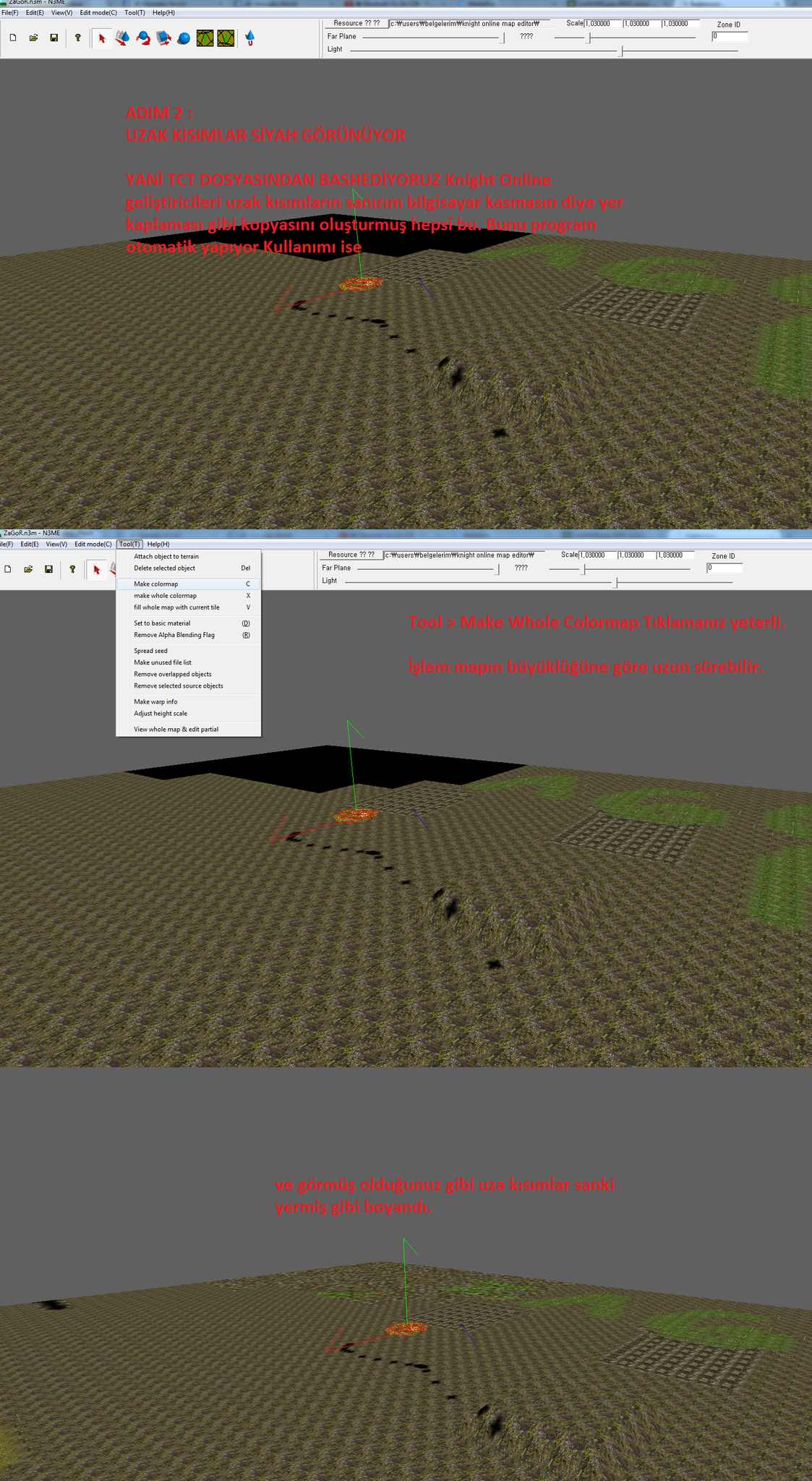The width and height of the screenshot is (812, 1481).
Task: Click Zone ID field in window with open Tool menu
Action: click(x=725, y=568)
